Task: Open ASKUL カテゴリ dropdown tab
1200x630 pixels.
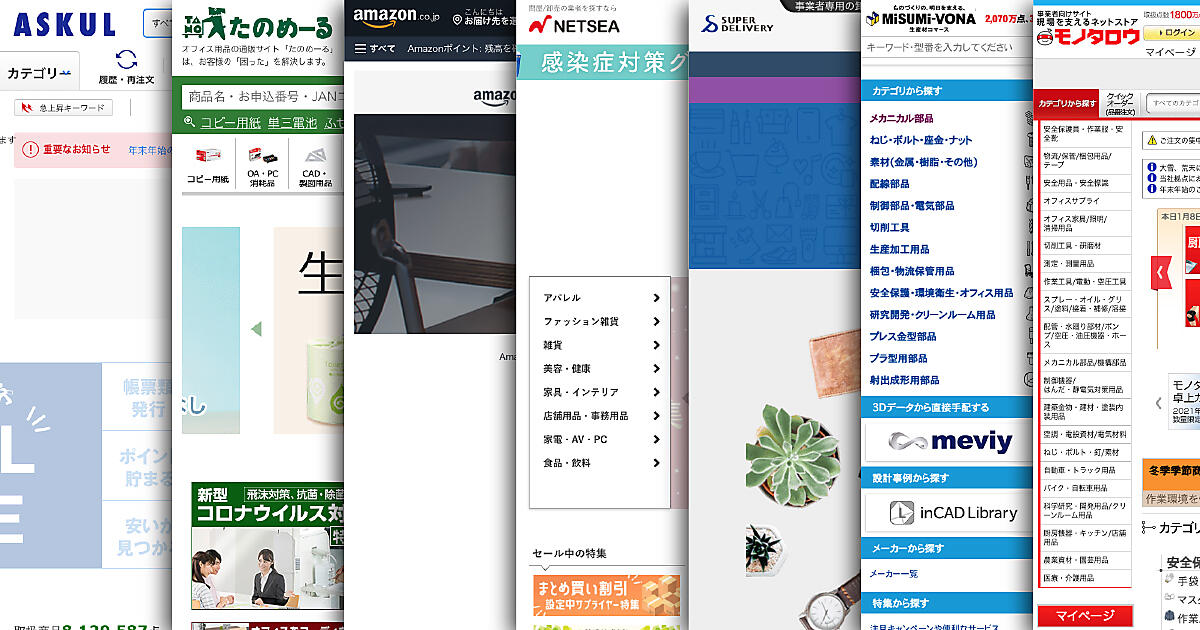Action: pos(39,73)
